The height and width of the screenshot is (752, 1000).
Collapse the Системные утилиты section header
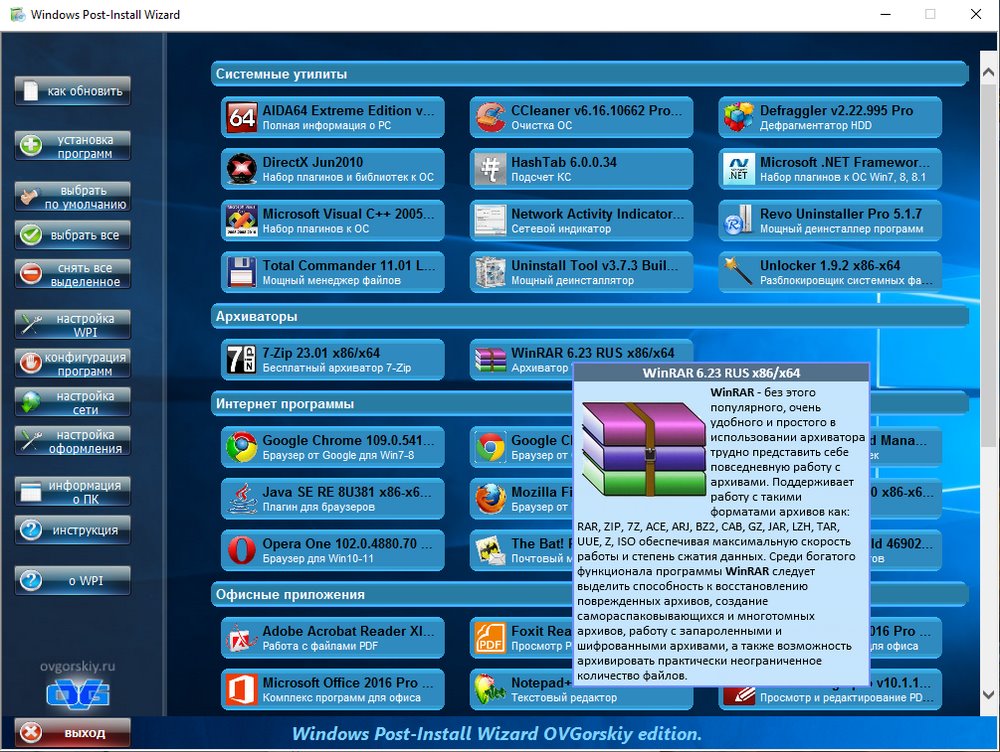click(x=590, y=74)
